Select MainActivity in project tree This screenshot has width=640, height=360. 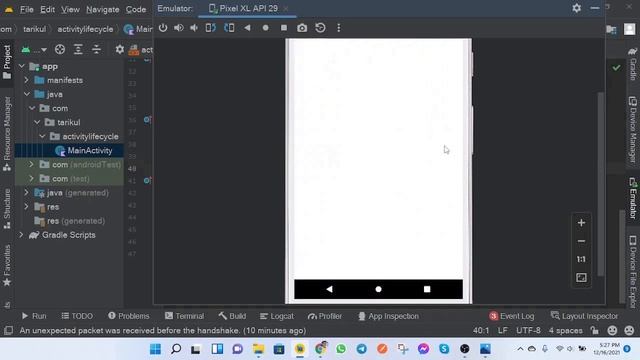click(90, 150)
